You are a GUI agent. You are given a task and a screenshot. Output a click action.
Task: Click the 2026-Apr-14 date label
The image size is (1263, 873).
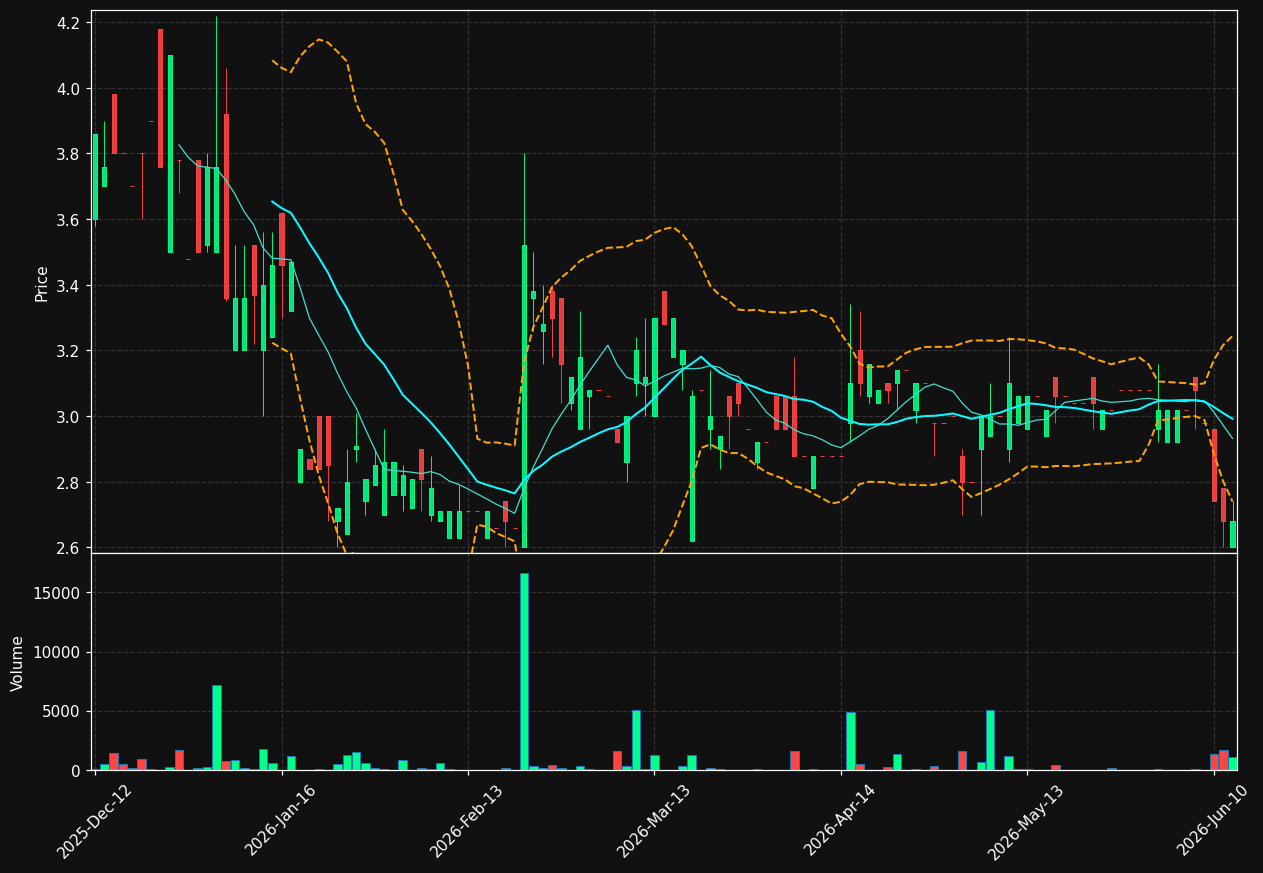pos(841,821)
